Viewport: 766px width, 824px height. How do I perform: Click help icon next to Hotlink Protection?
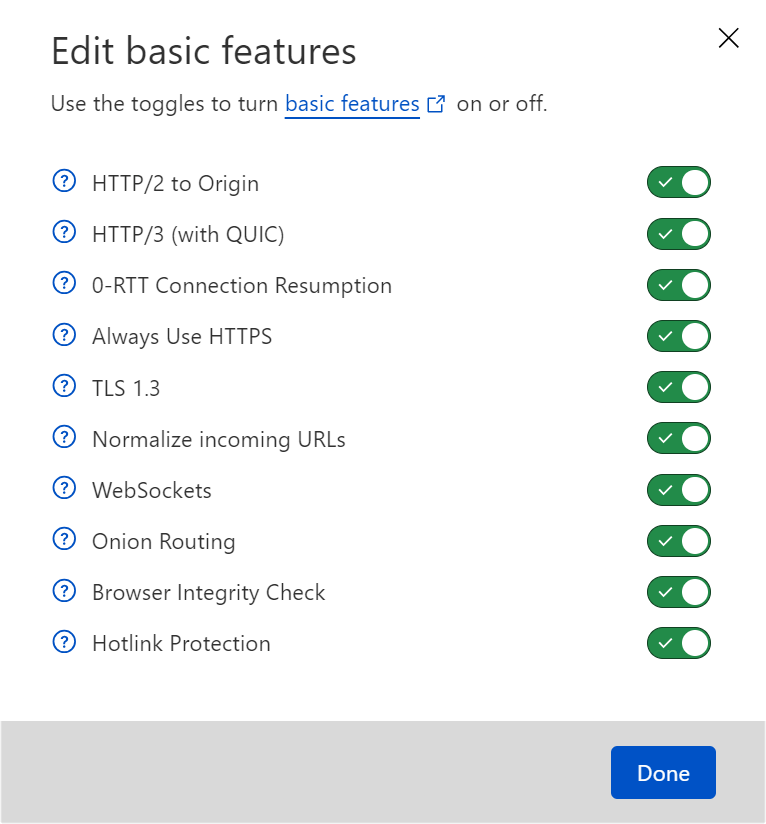click(64, 642)
